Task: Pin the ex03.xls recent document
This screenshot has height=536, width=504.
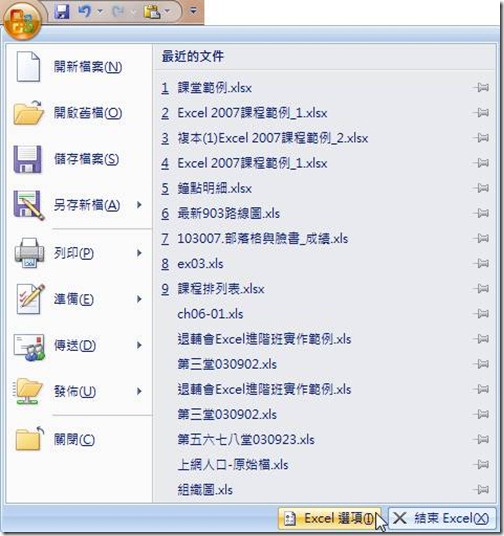Action: click(x=481, y=264)
